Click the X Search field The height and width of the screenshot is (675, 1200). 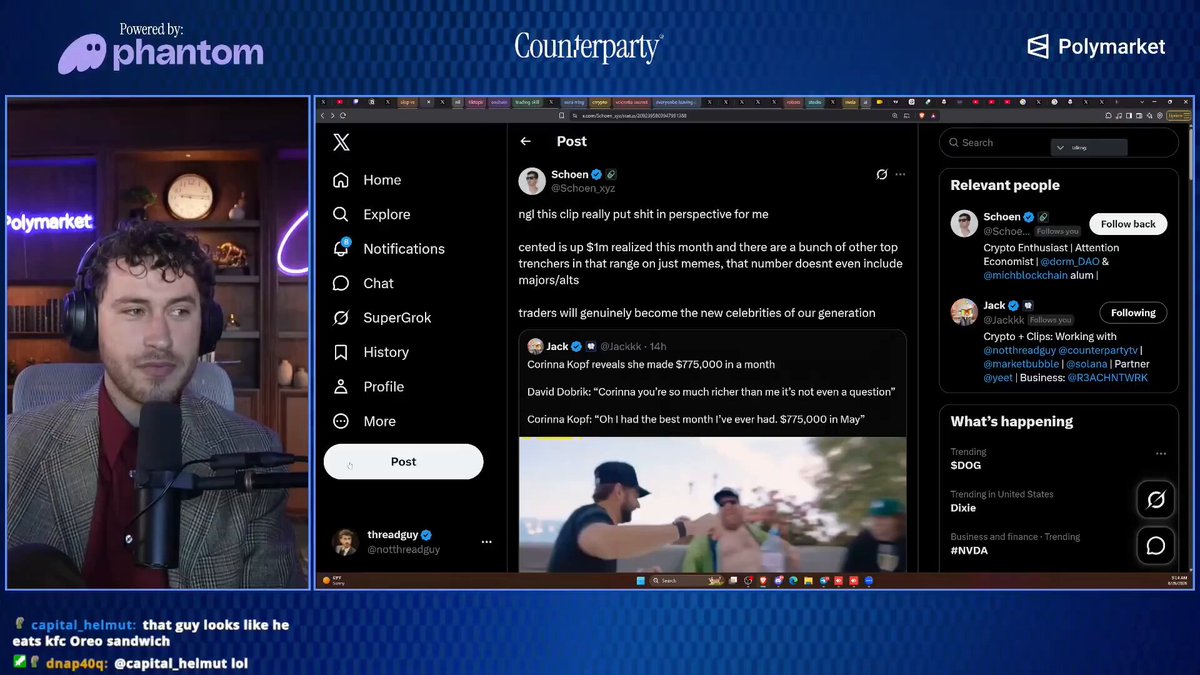coord(1058,143)
